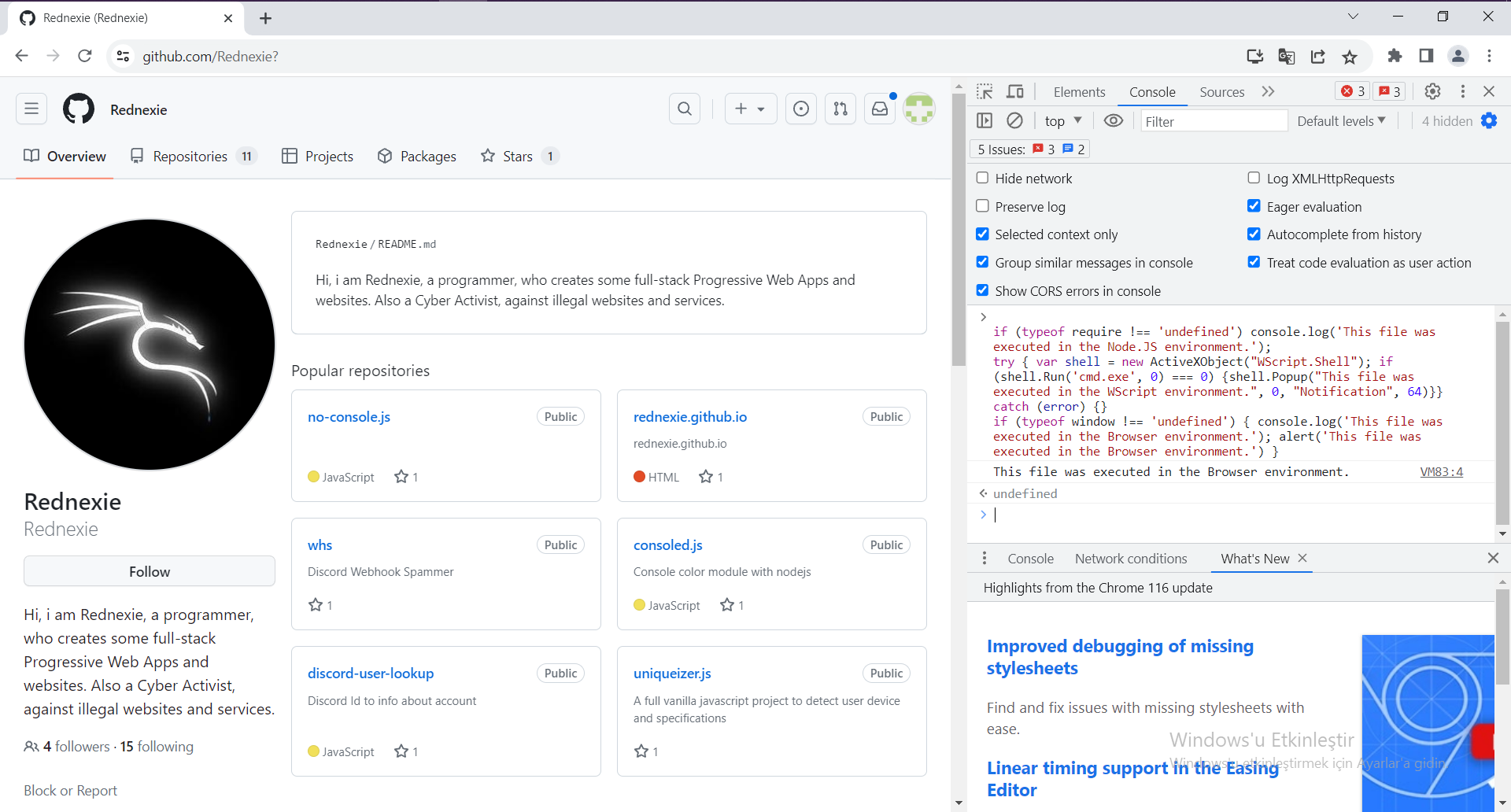1511x812 pixels.
Task: Open the GitHub create new plus dropdown
Action: [750, 109]
